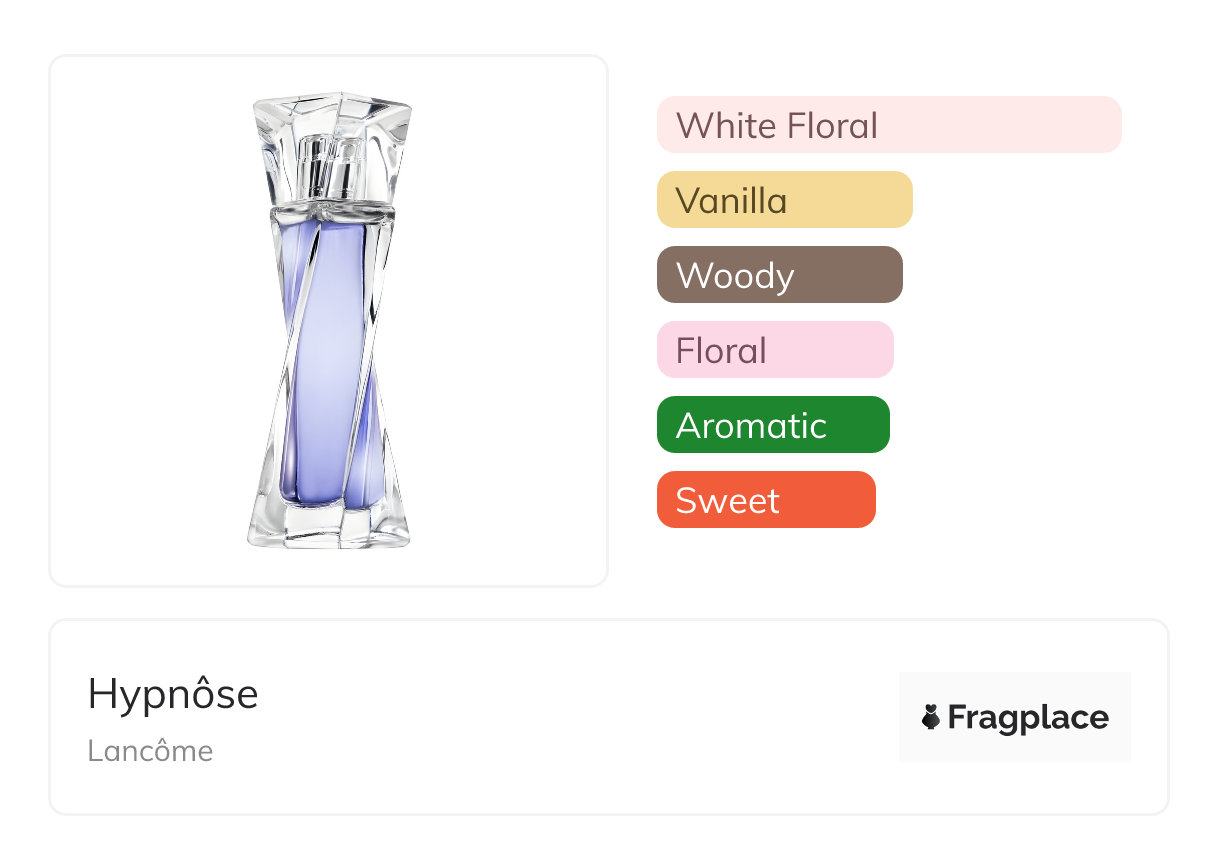Click the silver spray nozzle on the bottle
Image resolution: width=1218 pixels, height=864 pixels.
point(330,169)
